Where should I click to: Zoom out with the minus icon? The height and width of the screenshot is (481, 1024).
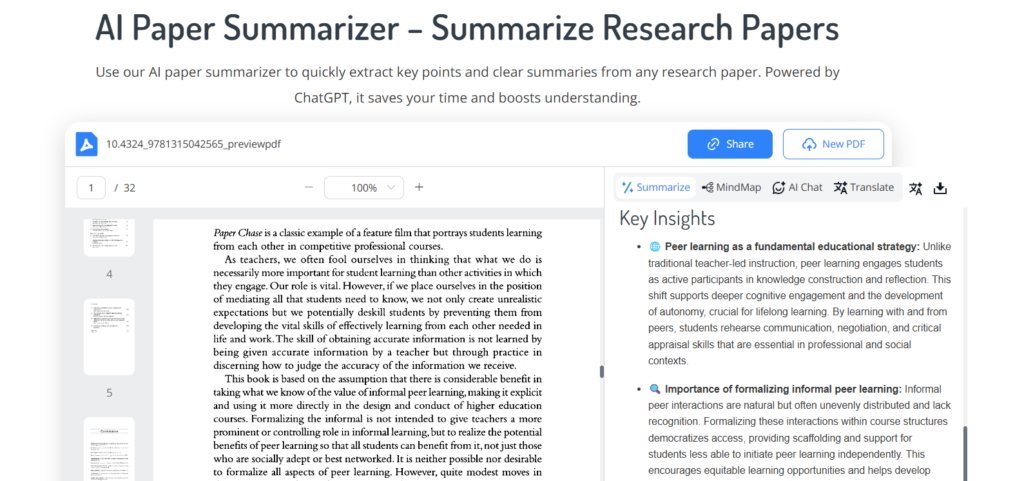309,187
